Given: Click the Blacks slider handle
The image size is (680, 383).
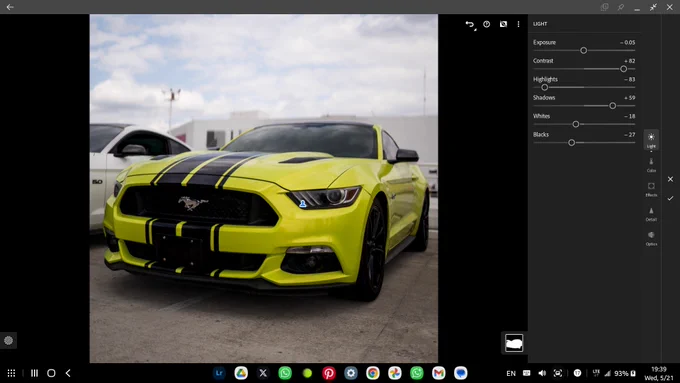Looking at the screenshot, I should 572,143.
